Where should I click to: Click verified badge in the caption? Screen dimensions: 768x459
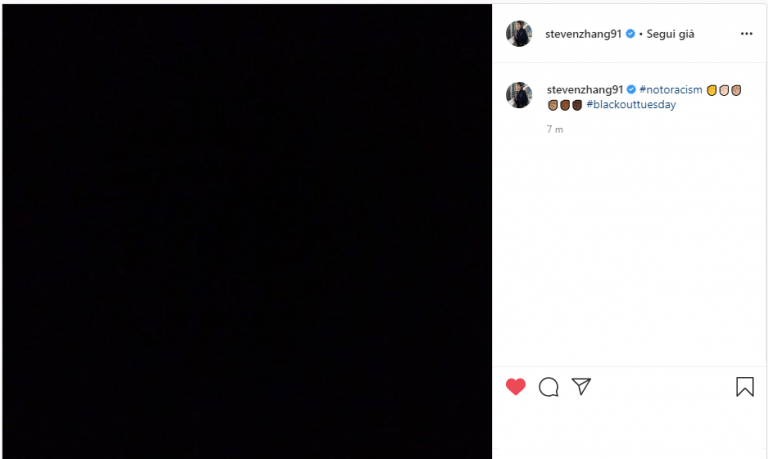click(631, 90)
